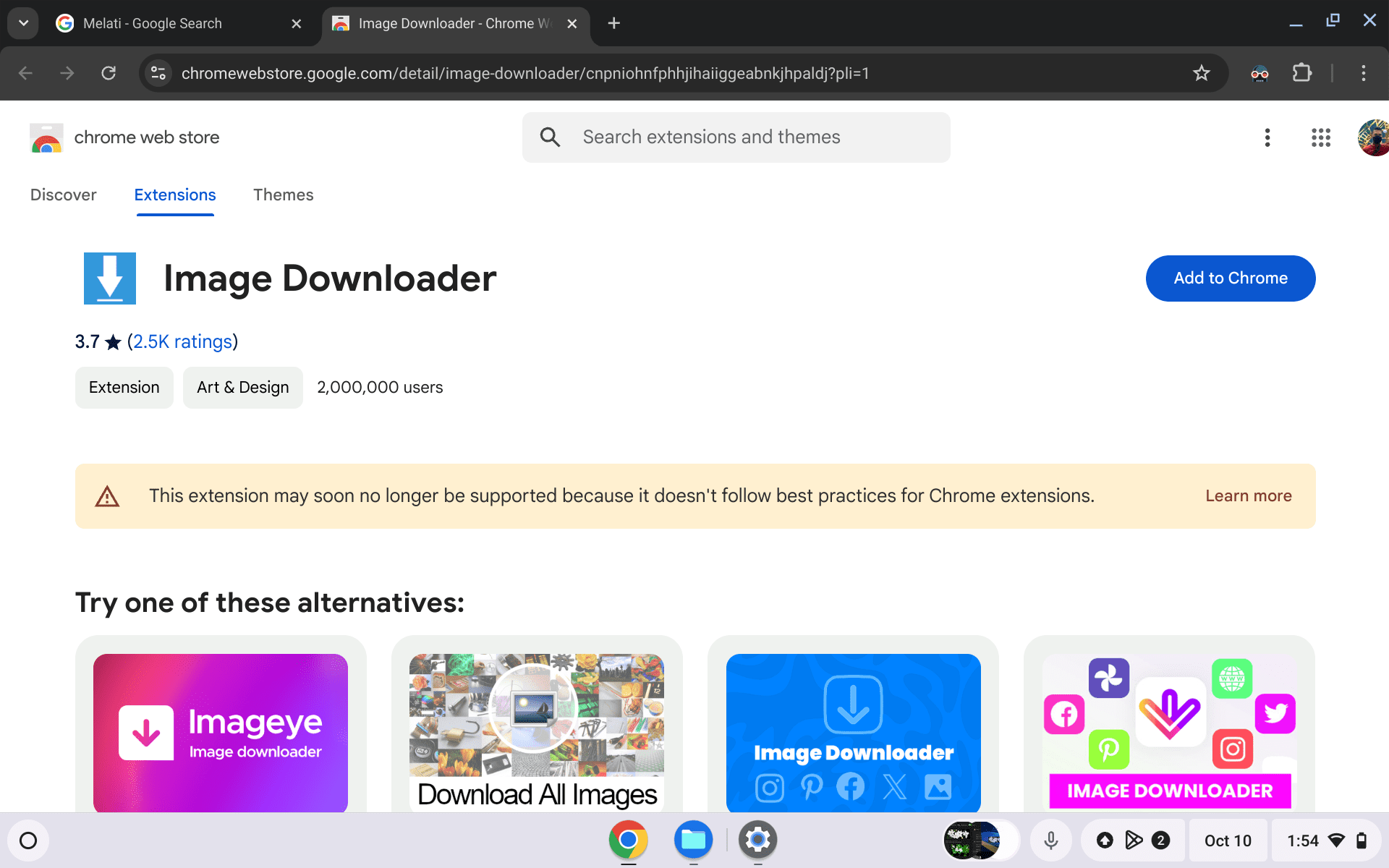The image size is (1389, 868).
Task: Open the notification tray with count 2
Action: click(1133, 841)
